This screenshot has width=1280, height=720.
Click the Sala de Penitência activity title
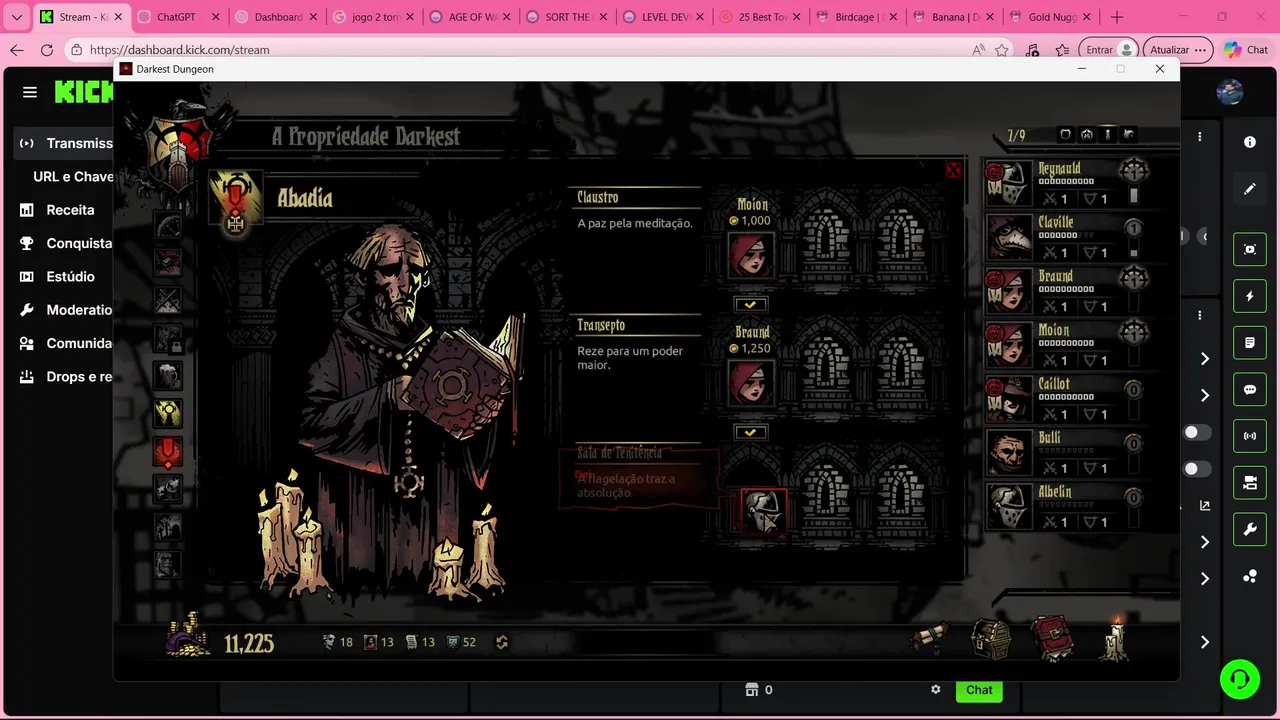point(619,453)
